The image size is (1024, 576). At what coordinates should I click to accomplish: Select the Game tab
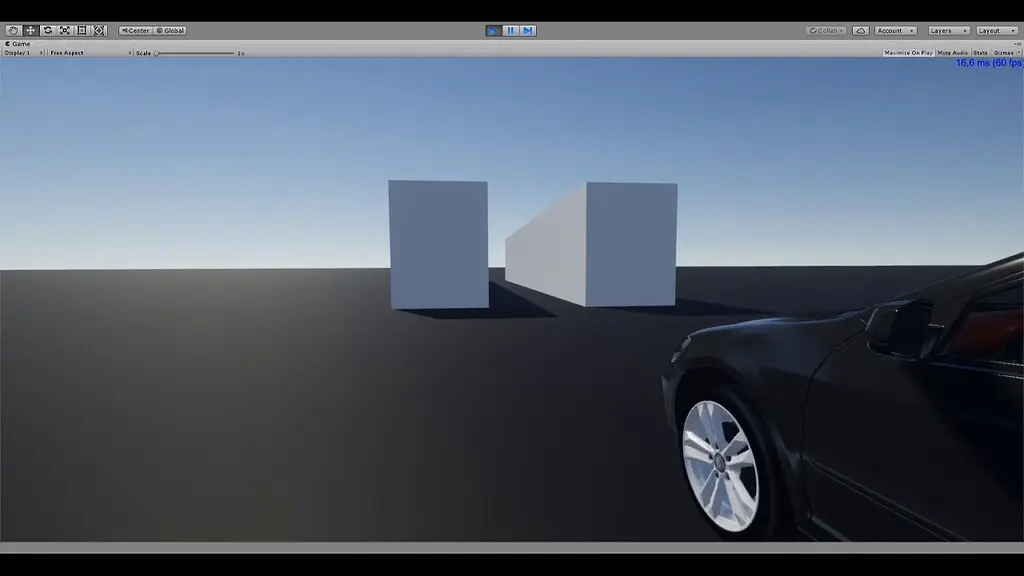pyautogui.click(x=18, y=44)
